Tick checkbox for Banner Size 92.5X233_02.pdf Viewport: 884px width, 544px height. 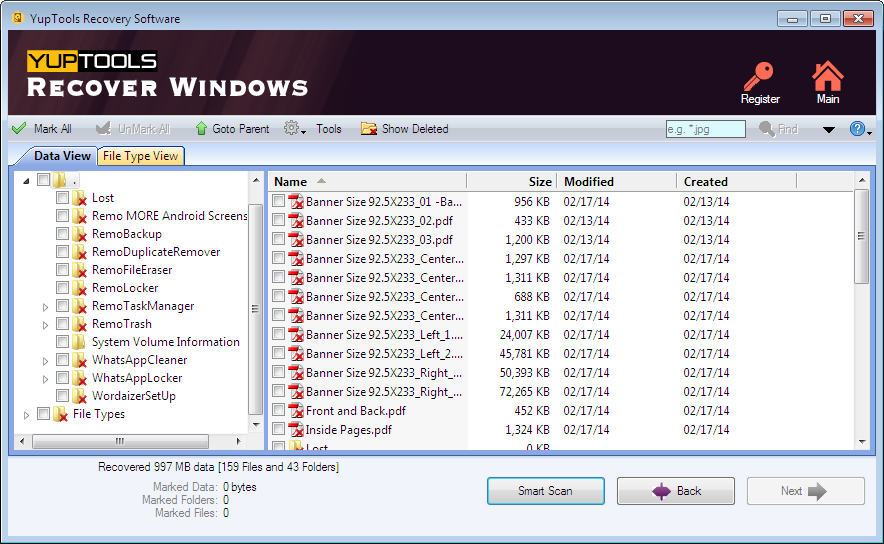pos(279,220)
